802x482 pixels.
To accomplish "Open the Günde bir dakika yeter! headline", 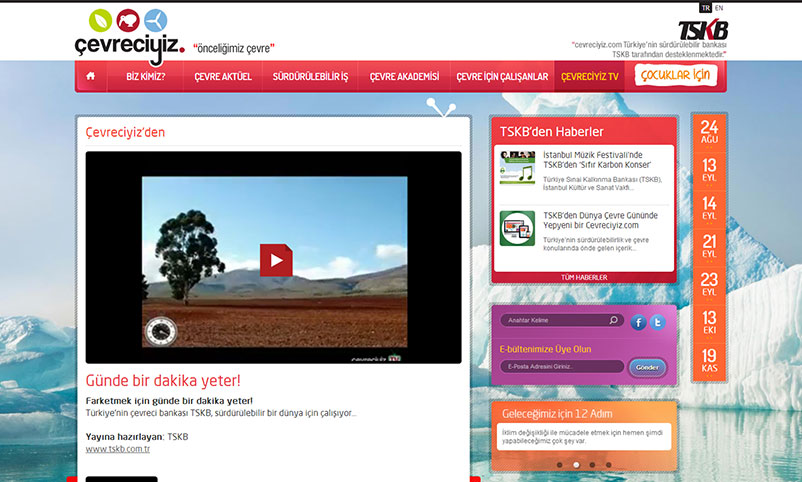I will coord(163,380).
